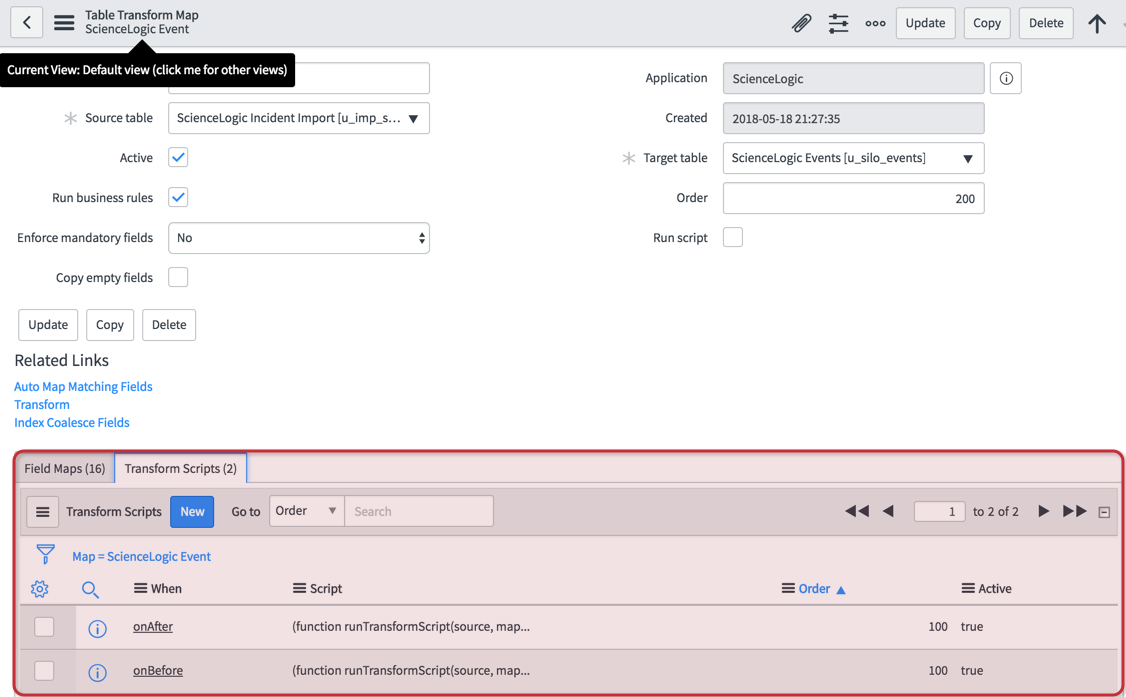Screen dimensions: 1126x697
Task: Switch to the Field Maps tab
Action: tap(65, 468)
